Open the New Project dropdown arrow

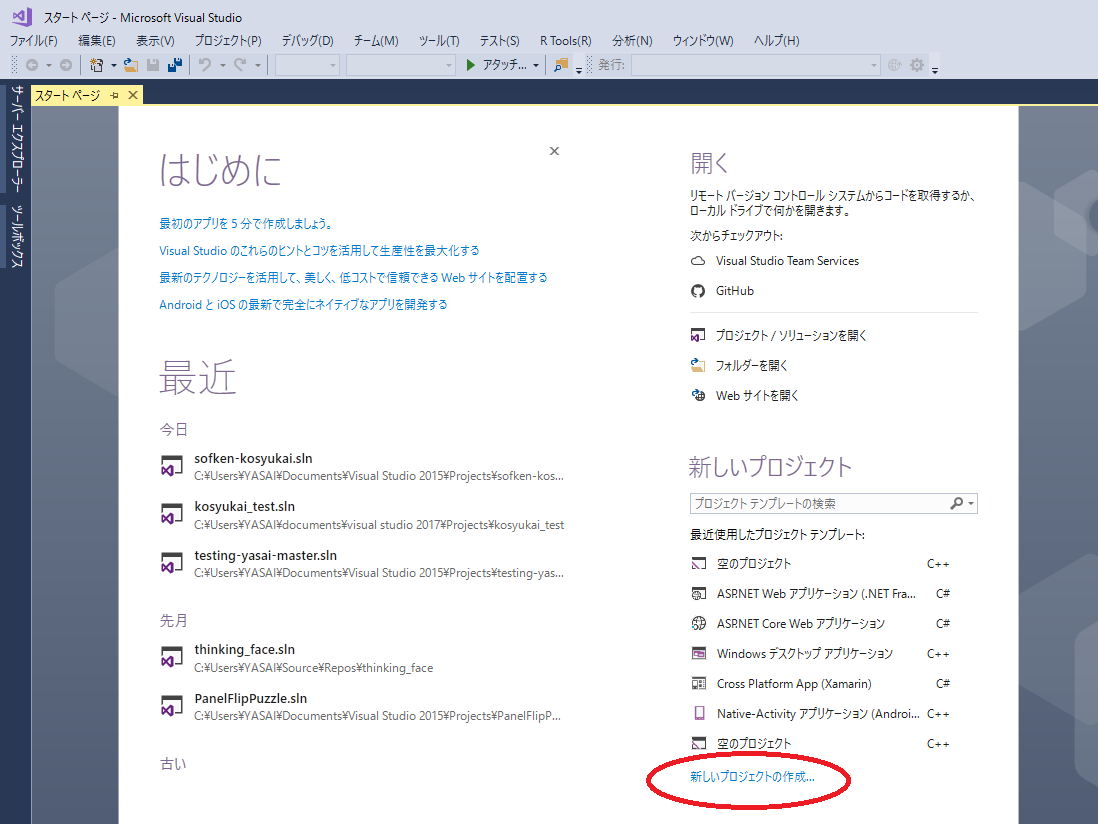pos(113,65)
